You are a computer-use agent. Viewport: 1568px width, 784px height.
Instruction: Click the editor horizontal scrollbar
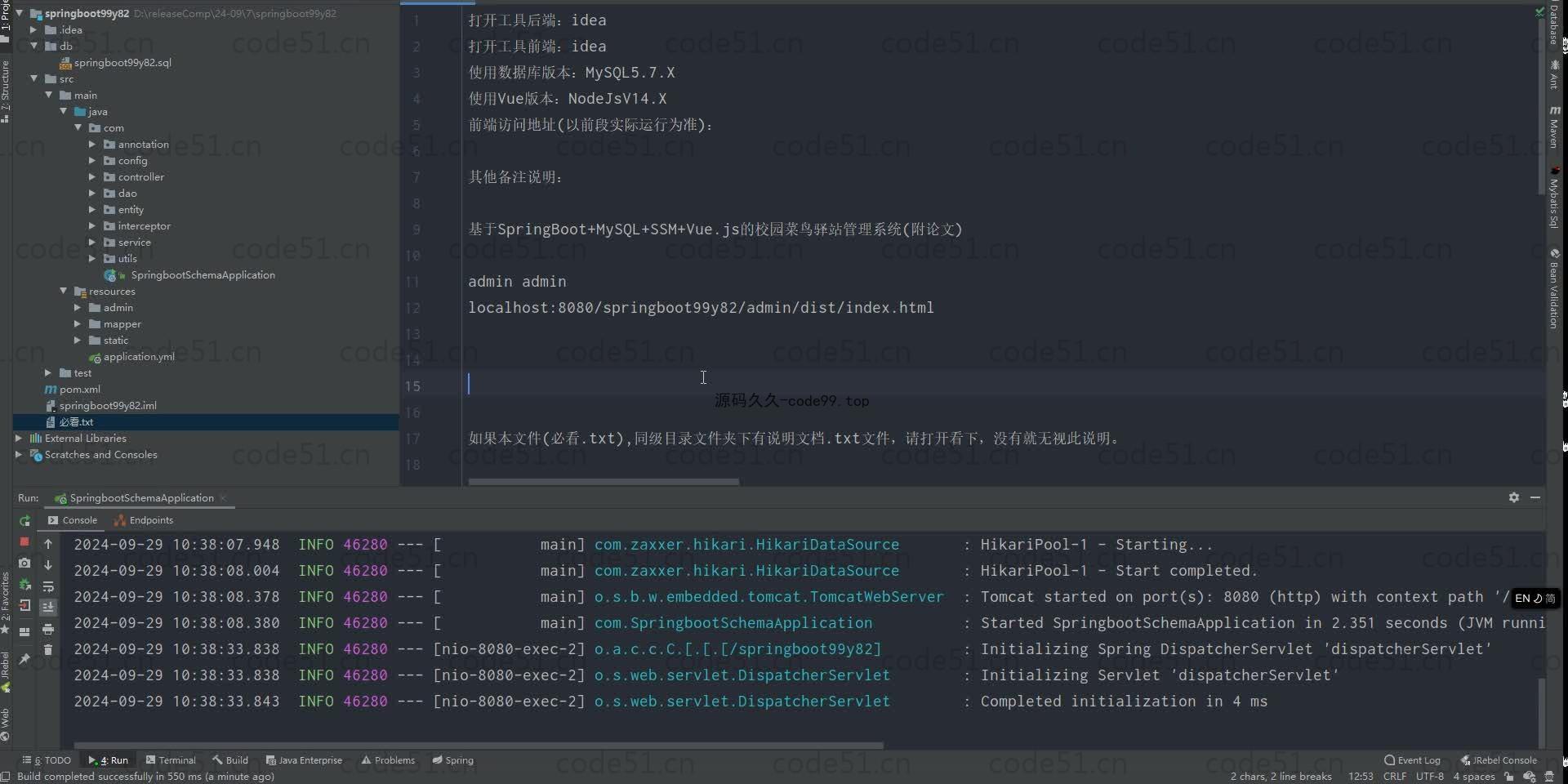[x=604, y=482]
